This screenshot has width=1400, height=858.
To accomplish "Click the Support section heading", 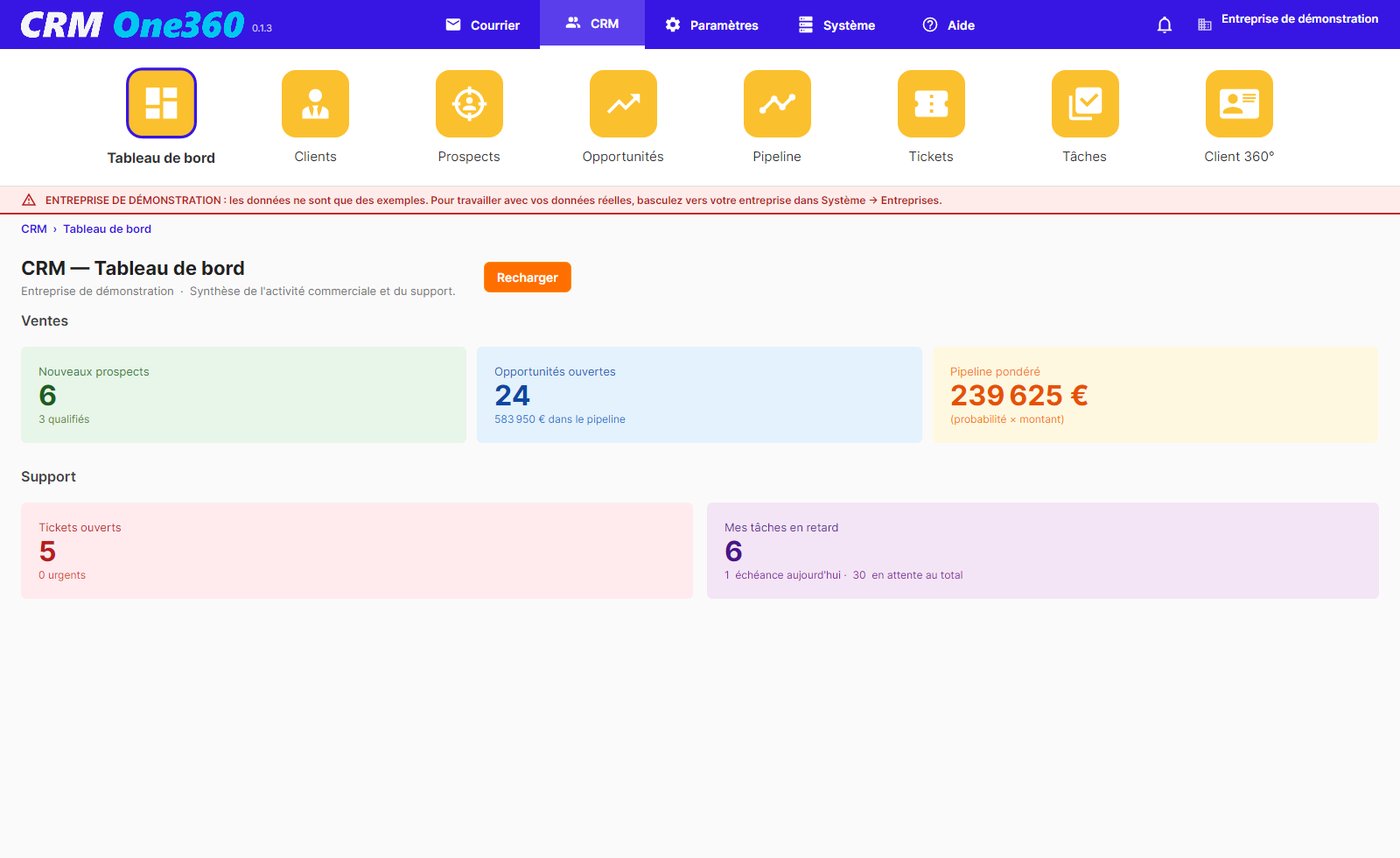I will click(x=49, y=477).
